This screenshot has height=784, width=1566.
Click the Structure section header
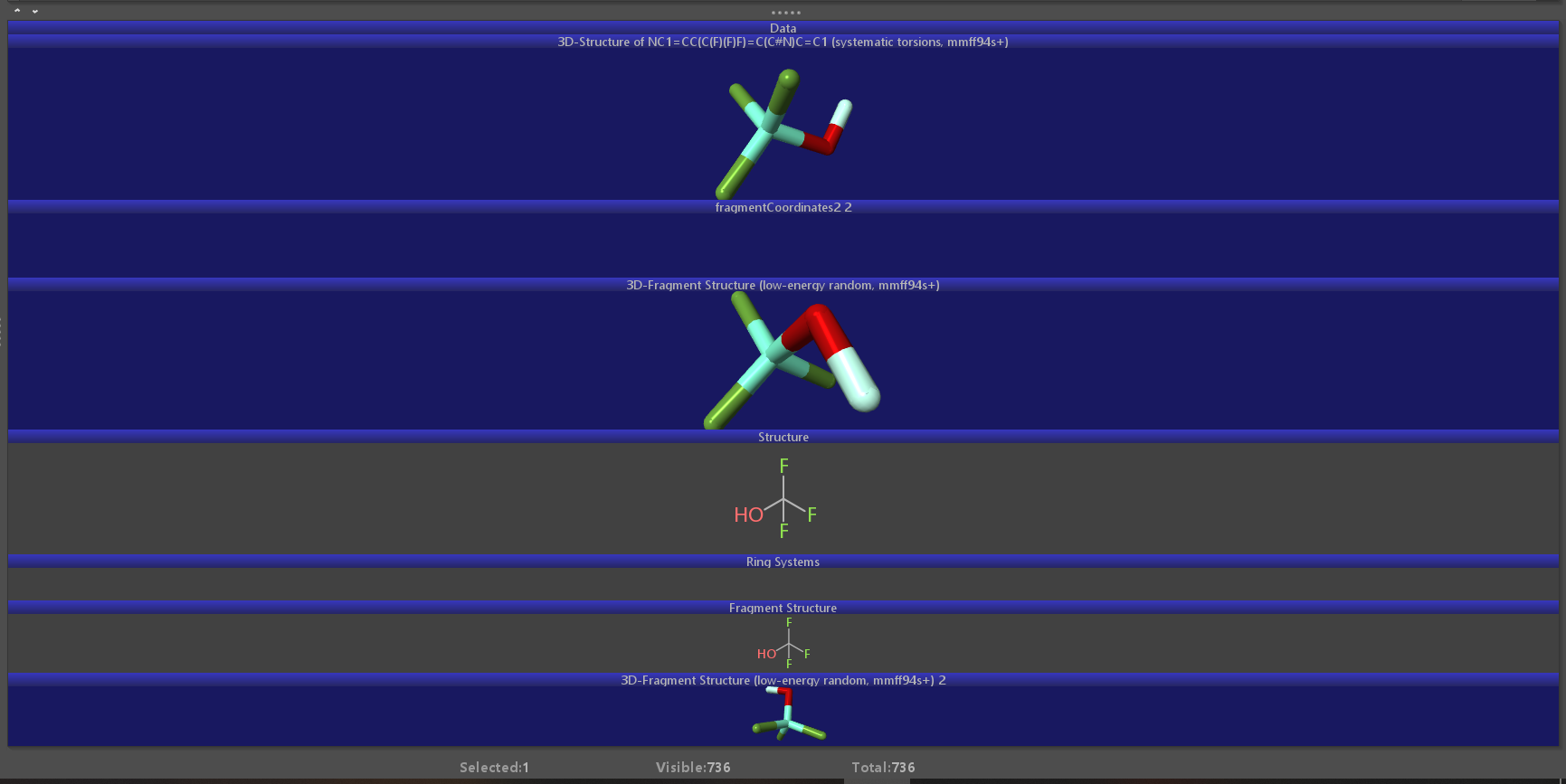(783, 437)
